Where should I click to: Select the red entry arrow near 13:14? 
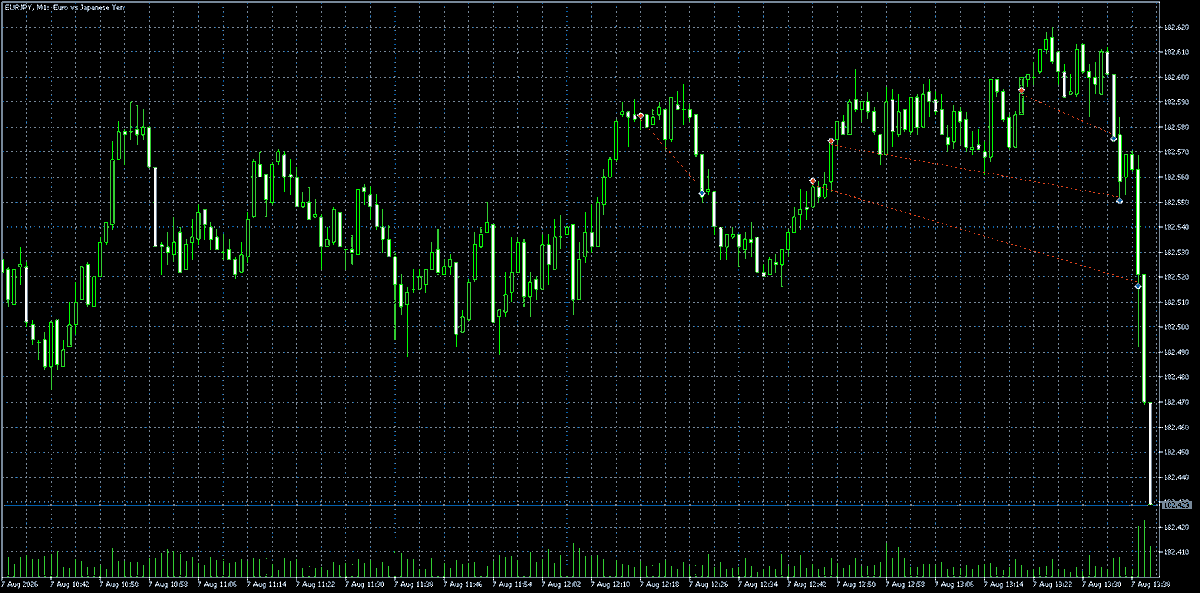click(1021, 90)
